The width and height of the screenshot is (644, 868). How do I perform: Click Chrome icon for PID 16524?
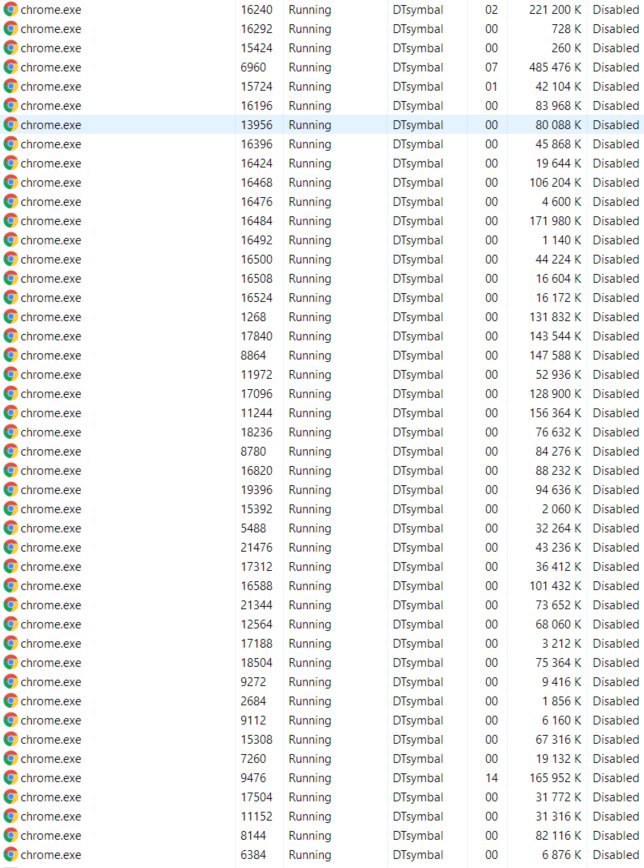point(11,297)
